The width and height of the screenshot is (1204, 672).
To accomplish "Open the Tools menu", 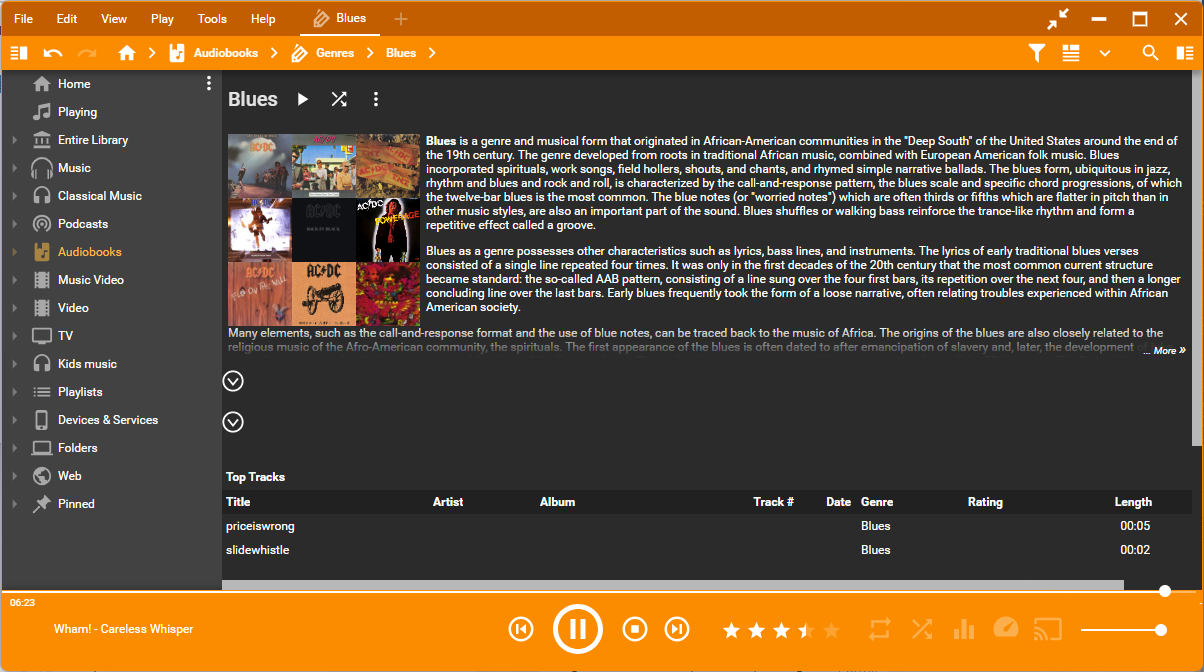I will 212,19.
